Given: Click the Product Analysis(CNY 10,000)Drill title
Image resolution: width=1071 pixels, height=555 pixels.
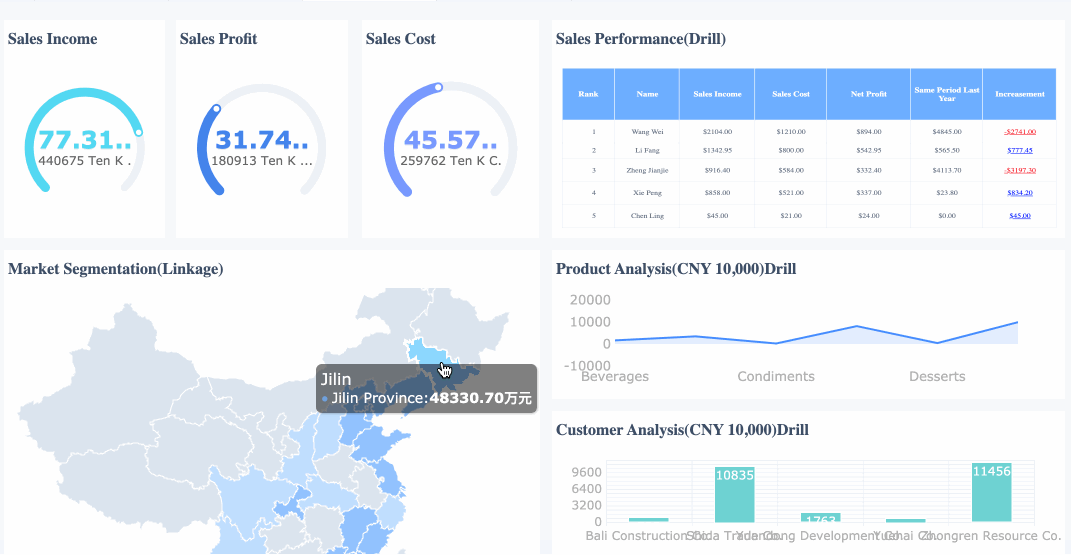Looking at the screenshot, I should pyautogui.click(x=676, y=269).
